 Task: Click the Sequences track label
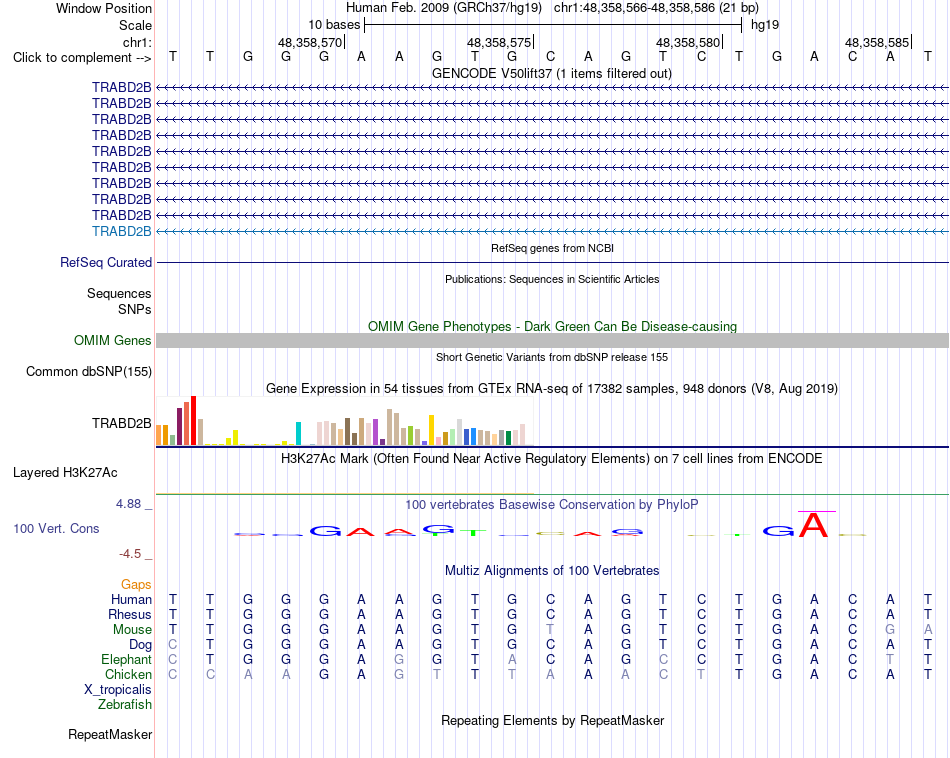[119, 293]
